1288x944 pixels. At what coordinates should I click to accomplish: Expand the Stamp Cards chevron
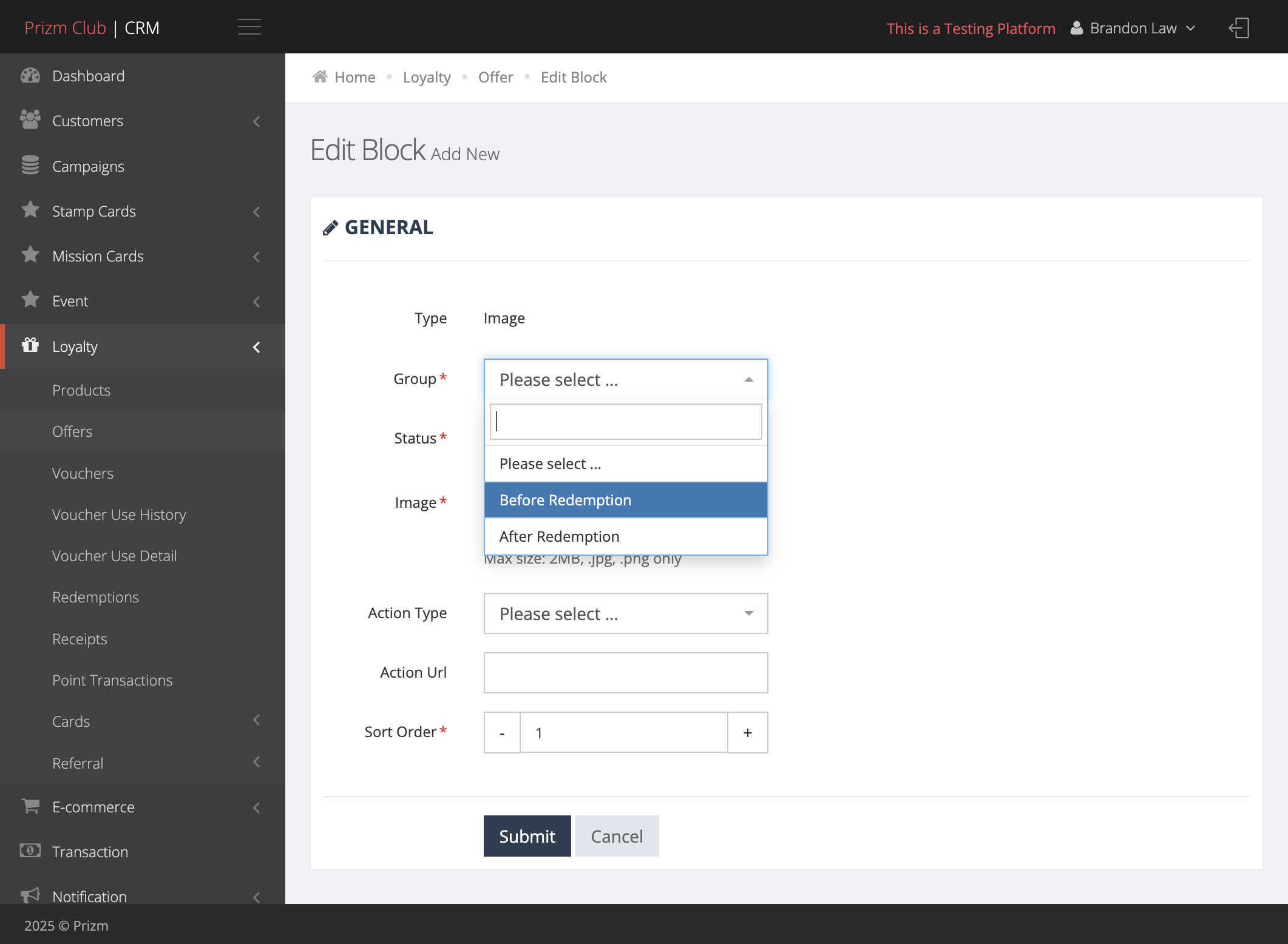point(257,212)
